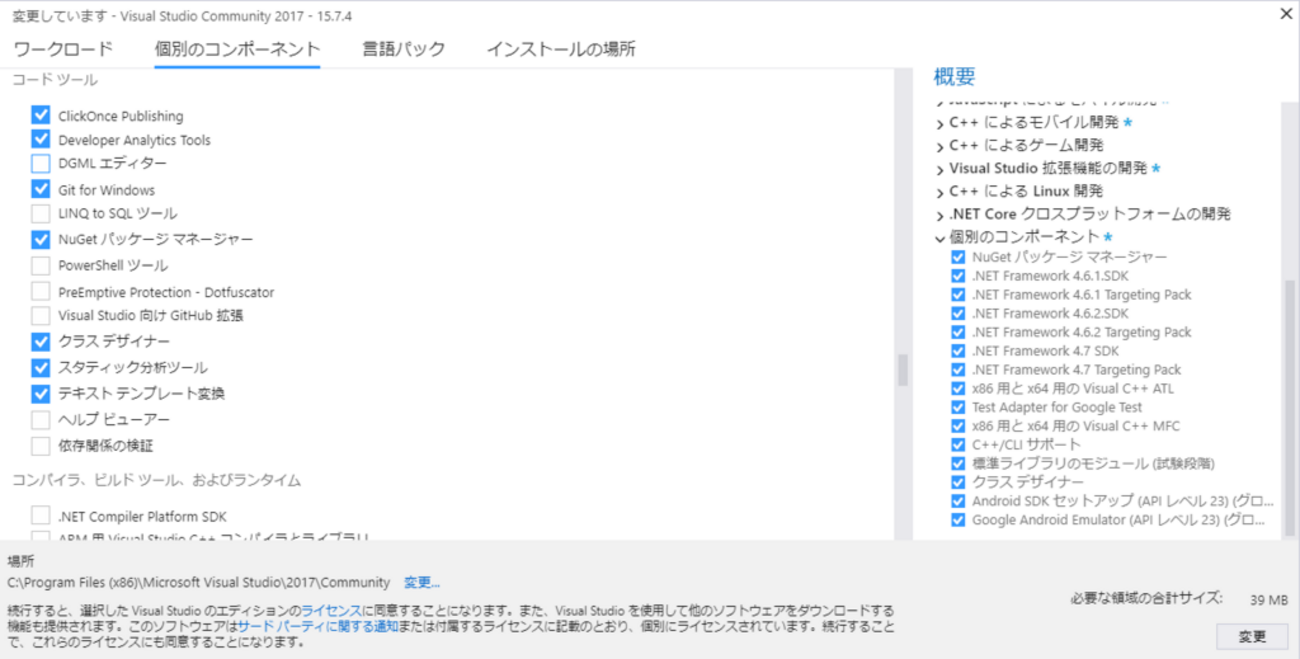Expand C++ による Linux 開発
The image size is (1300, 659).
(x=940, y=192)
